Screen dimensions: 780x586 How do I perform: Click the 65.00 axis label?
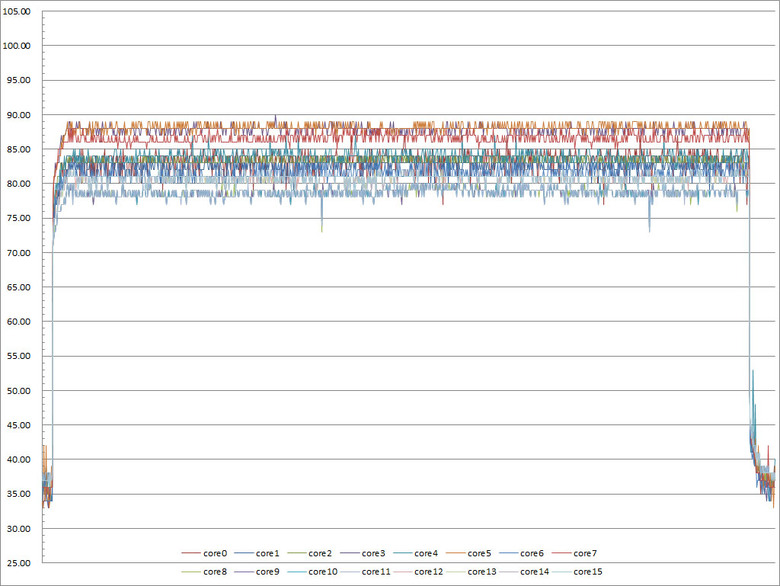(18, 287)
